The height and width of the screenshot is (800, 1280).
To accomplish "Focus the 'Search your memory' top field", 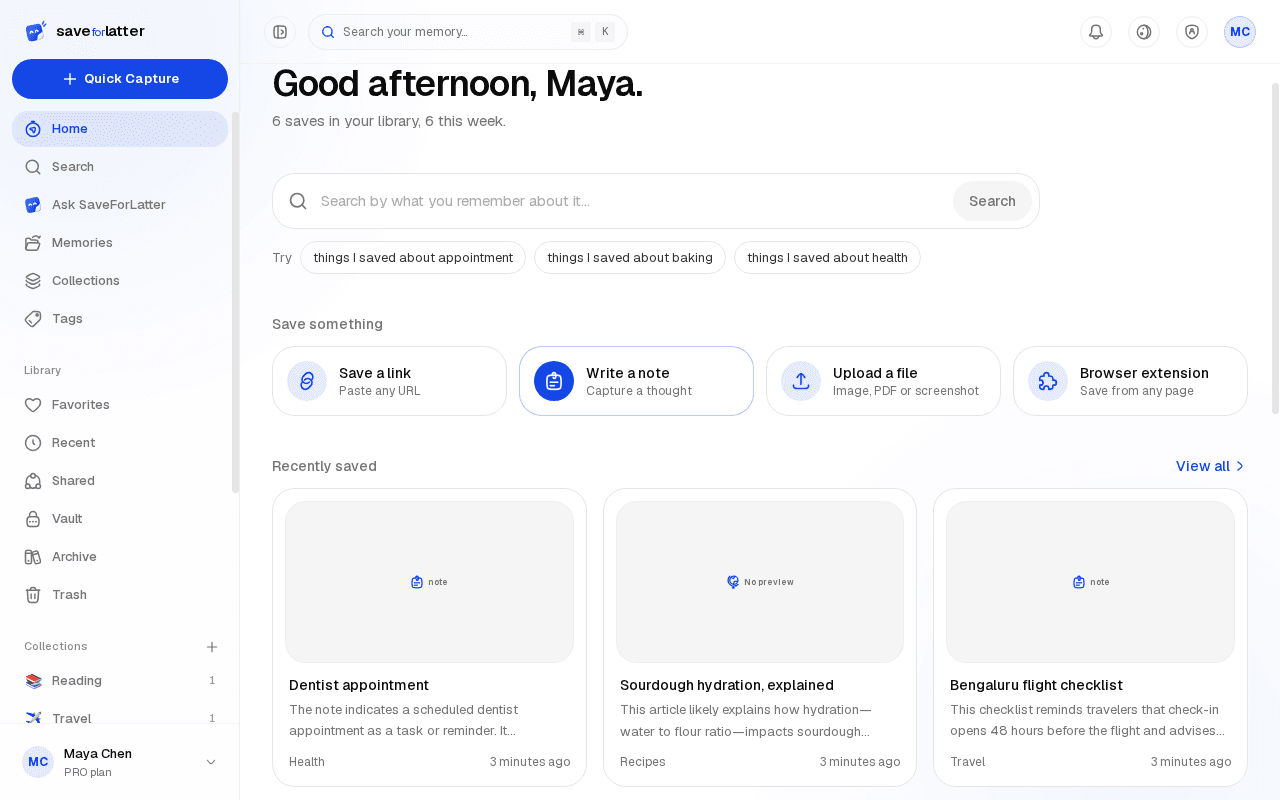I will pos(468,32).
